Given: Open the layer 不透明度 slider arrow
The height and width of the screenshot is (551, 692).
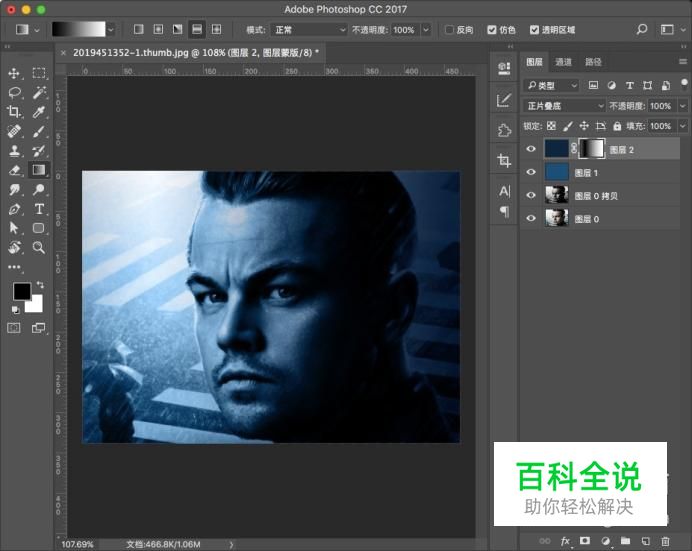Looking at the screenshot, I should coord(683,106).
